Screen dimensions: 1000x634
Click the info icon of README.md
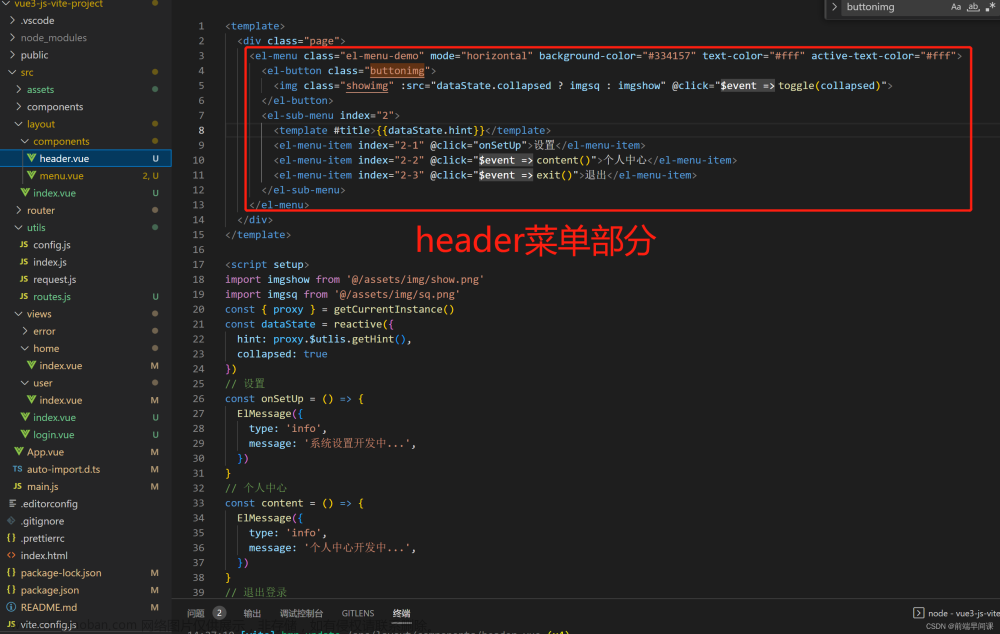(11, 607)
